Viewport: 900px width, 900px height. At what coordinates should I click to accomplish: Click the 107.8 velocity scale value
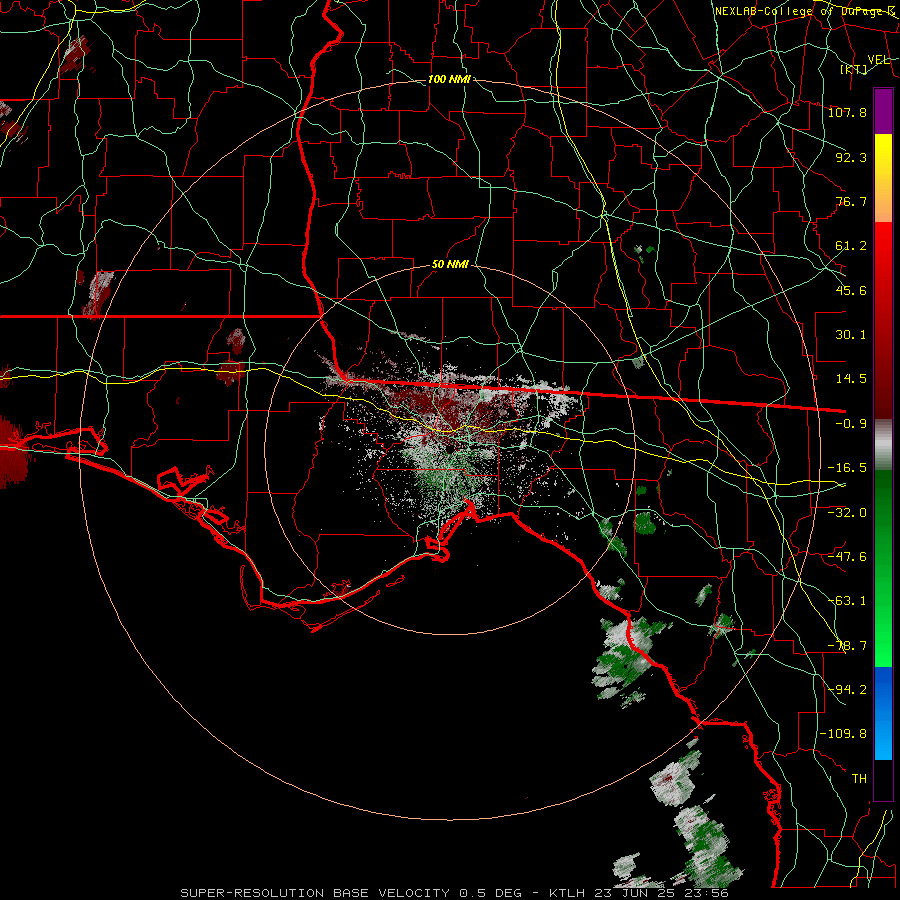(x=847, y=112)
